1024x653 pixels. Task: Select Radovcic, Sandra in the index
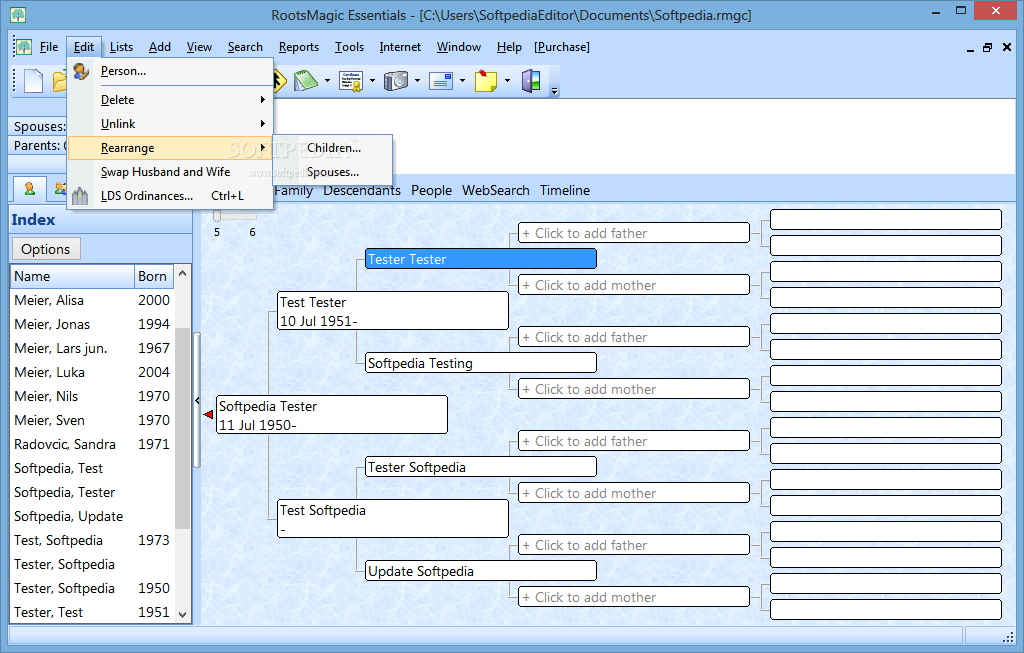click(92, 445)
